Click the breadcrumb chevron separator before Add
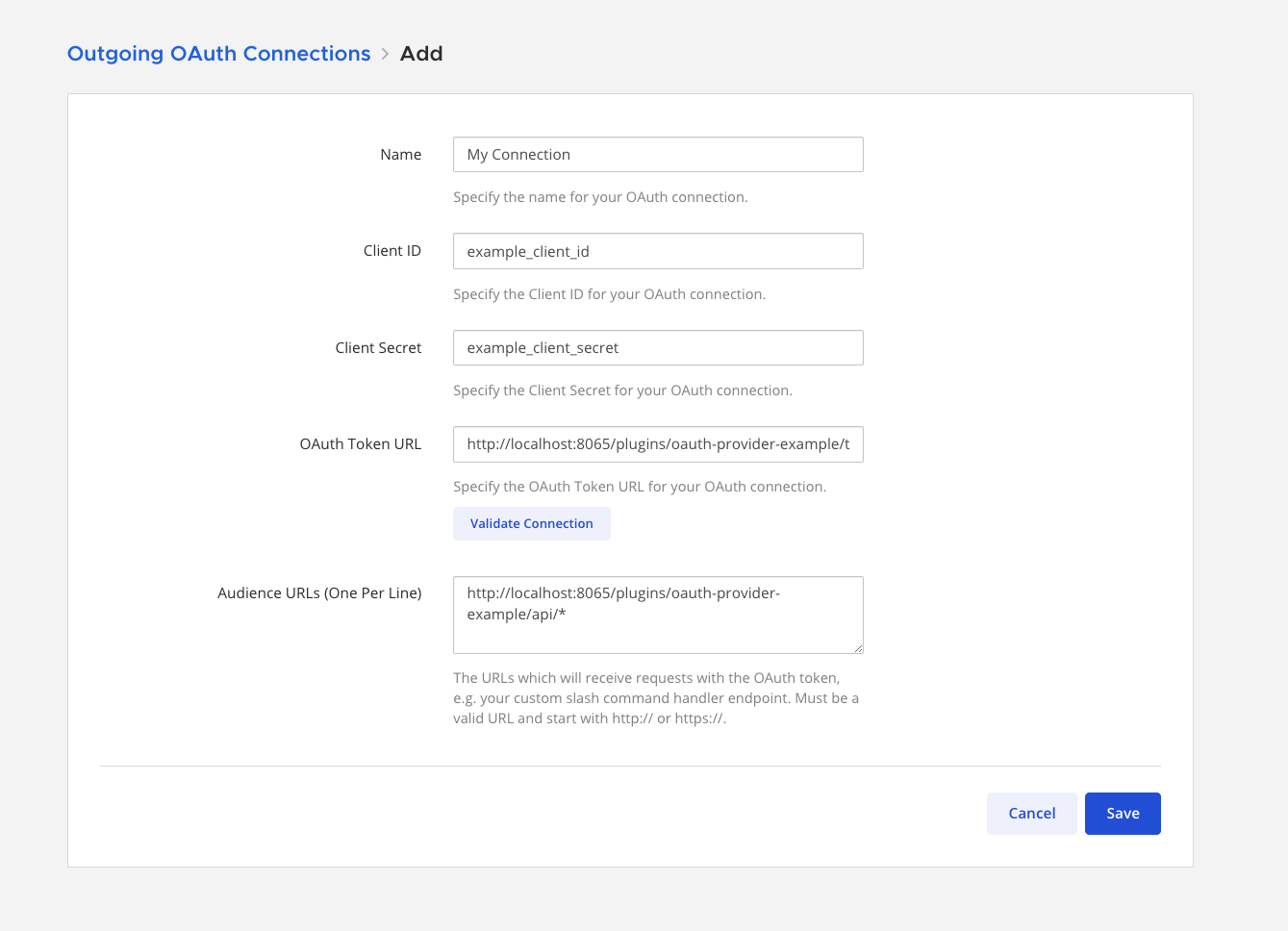This screenshot has height=931, width=1288. tap(385, 54)
